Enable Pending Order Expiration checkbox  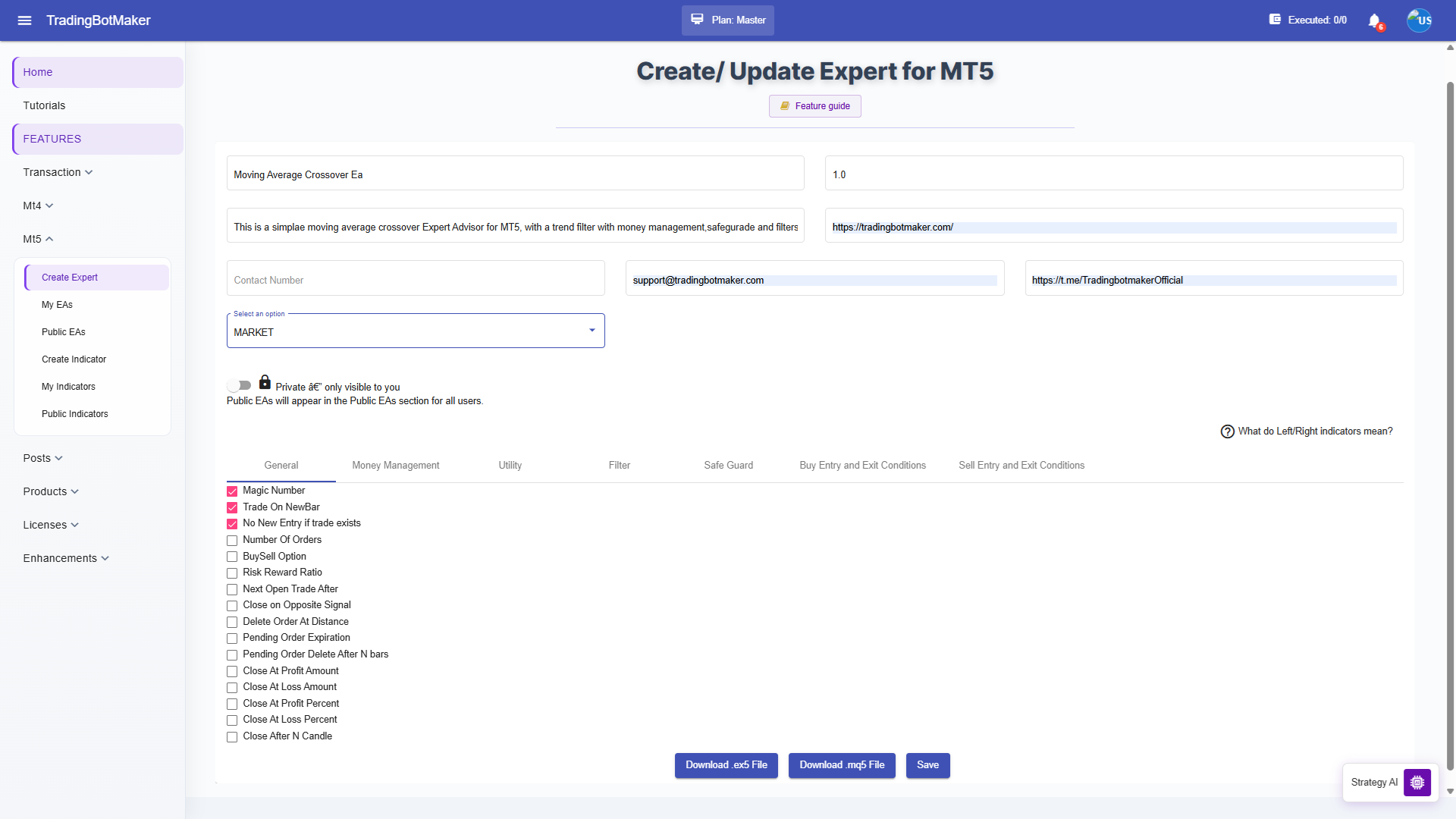[232, 639]
